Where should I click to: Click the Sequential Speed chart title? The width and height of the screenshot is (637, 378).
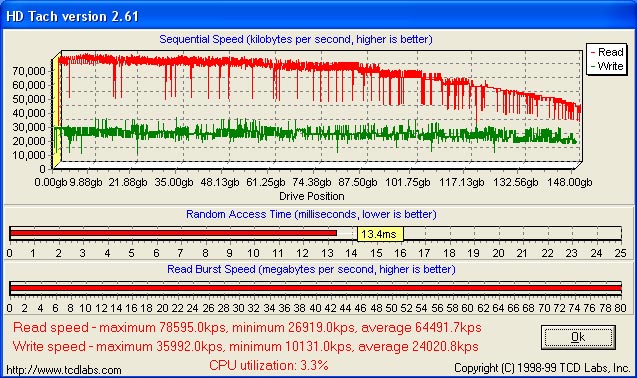[x=296, y=39]
